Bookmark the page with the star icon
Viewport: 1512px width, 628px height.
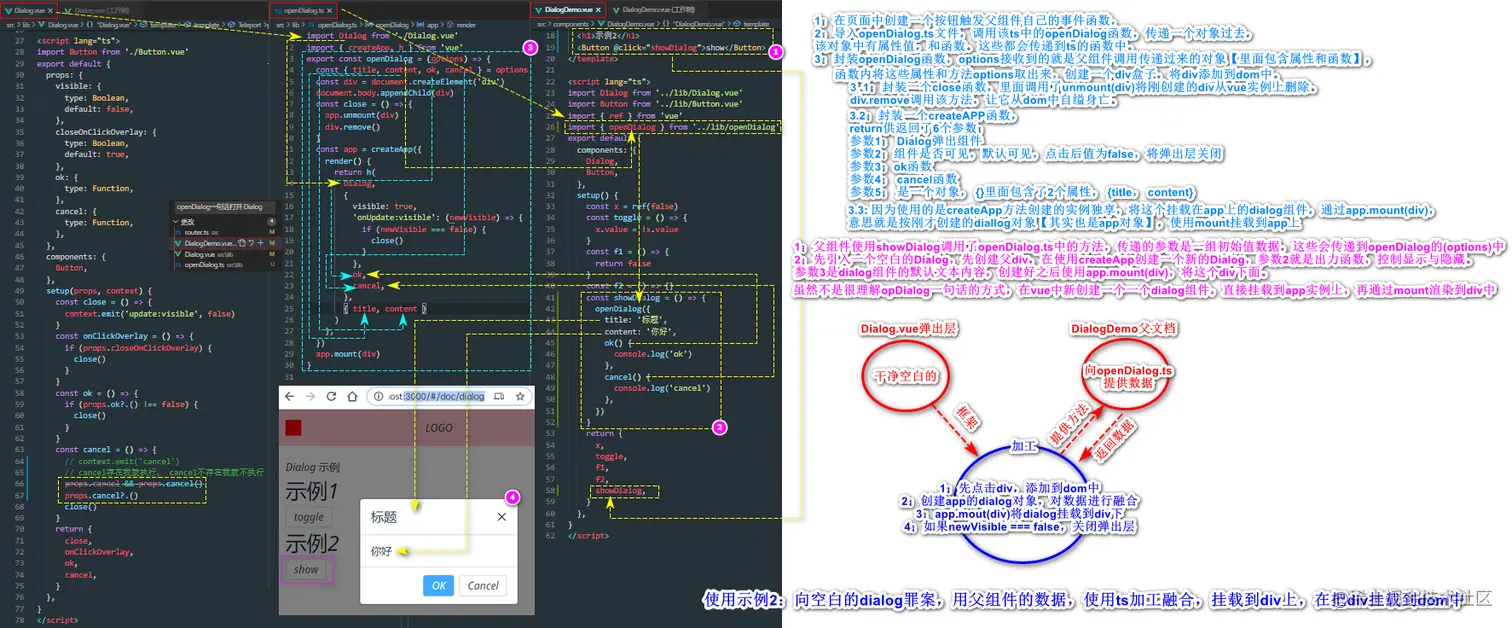pos(520,397)
